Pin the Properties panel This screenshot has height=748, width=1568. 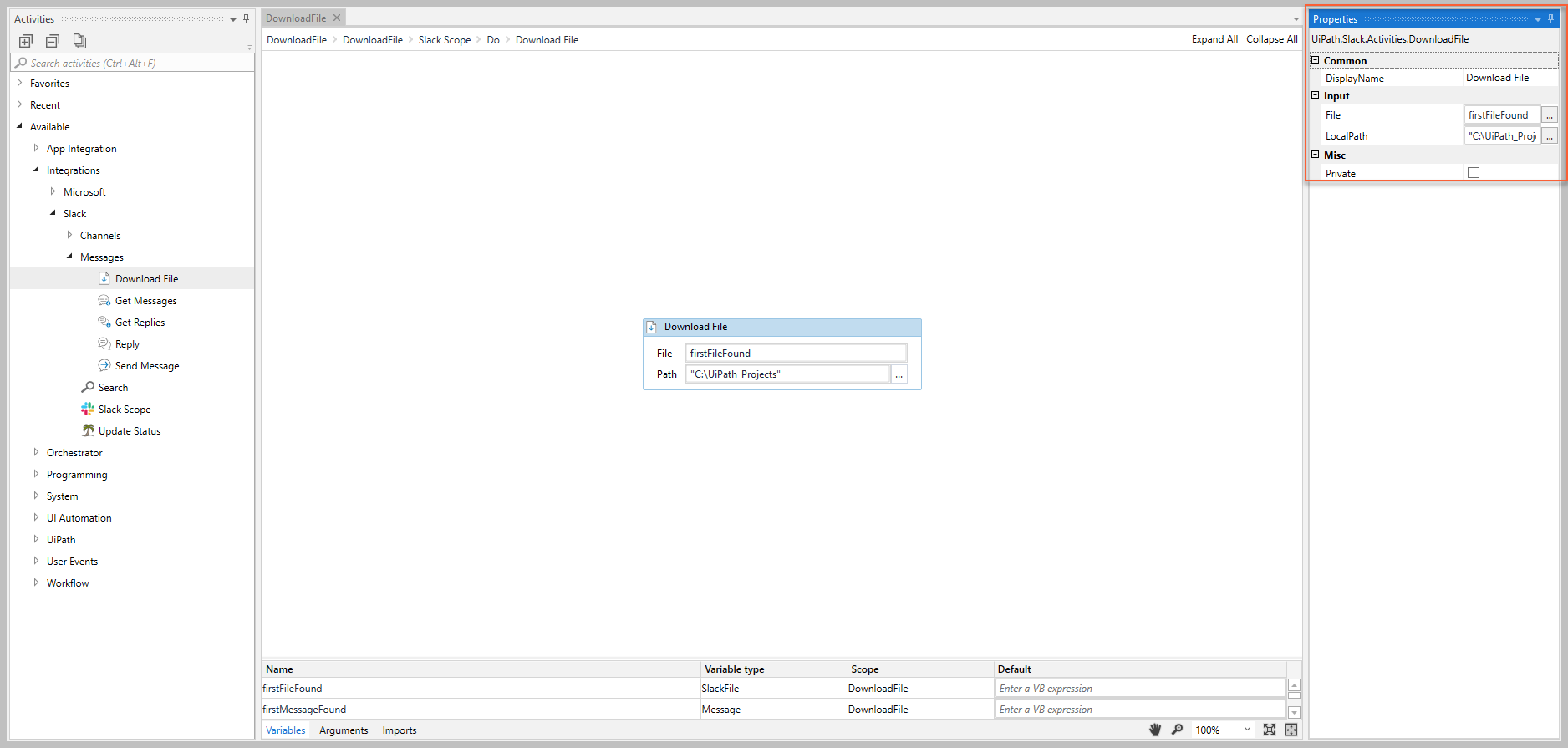pos(1550,18)
